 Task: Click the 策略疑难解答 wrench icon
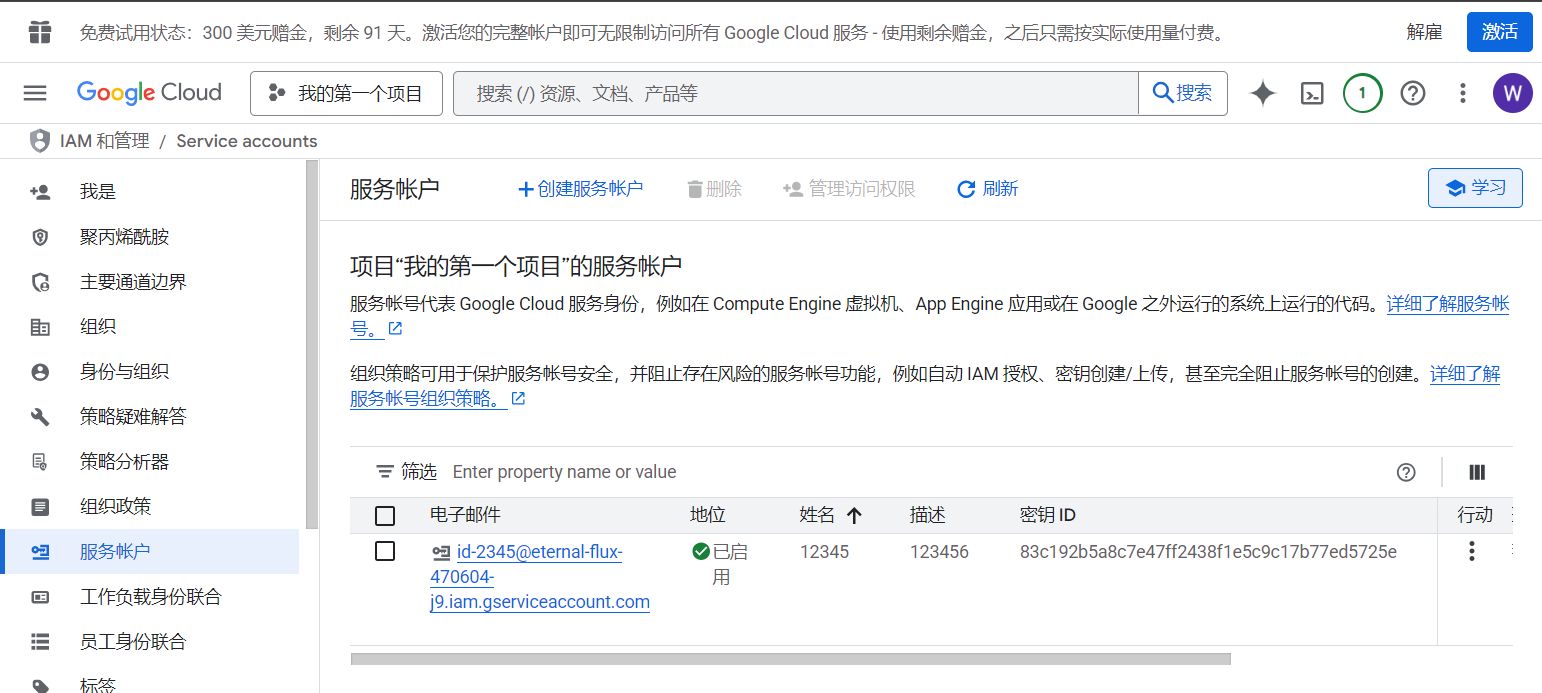pos(40,417)
